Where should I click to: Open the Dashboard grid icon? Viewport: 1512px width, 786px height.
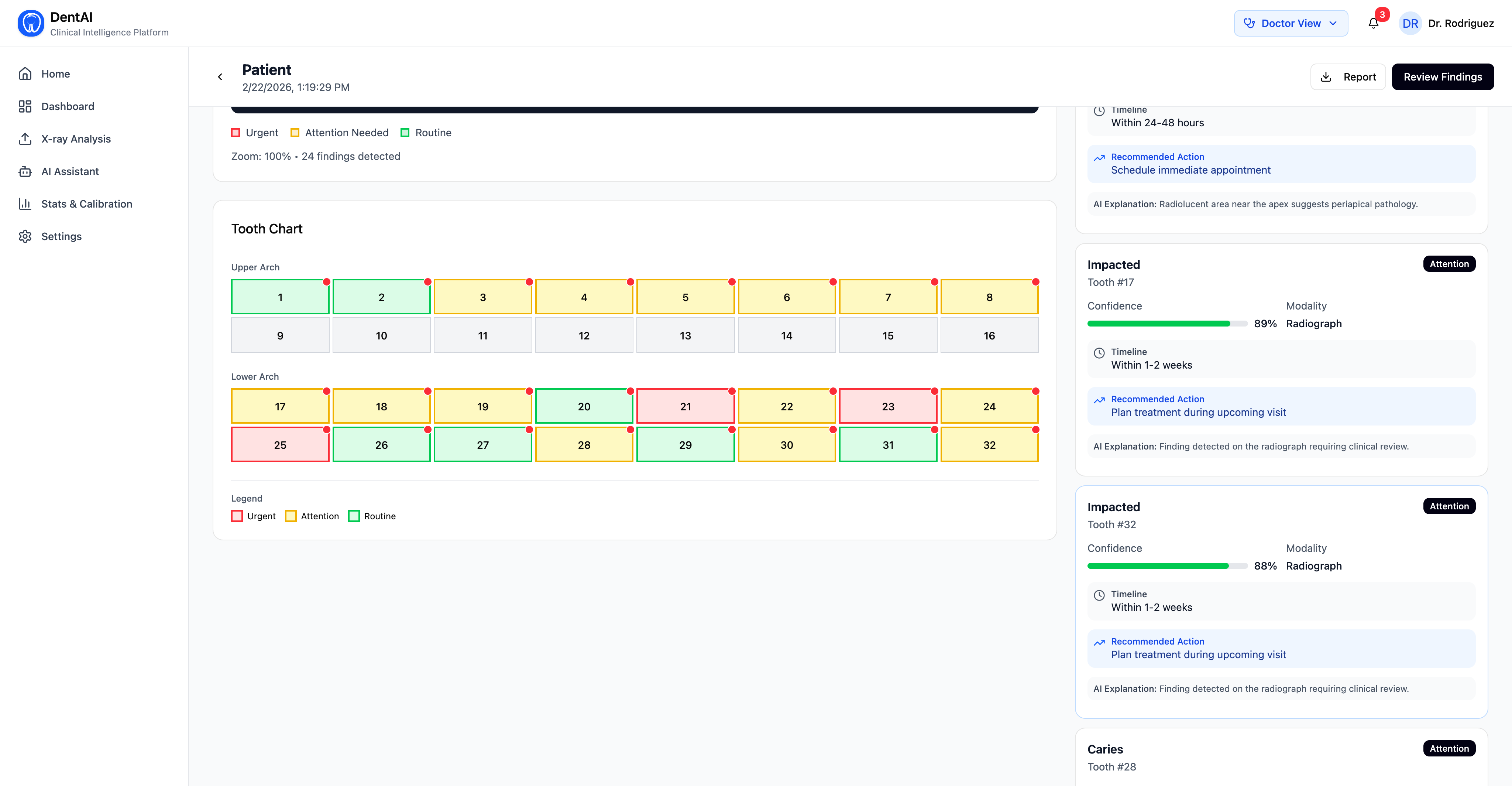coord(25,106)
